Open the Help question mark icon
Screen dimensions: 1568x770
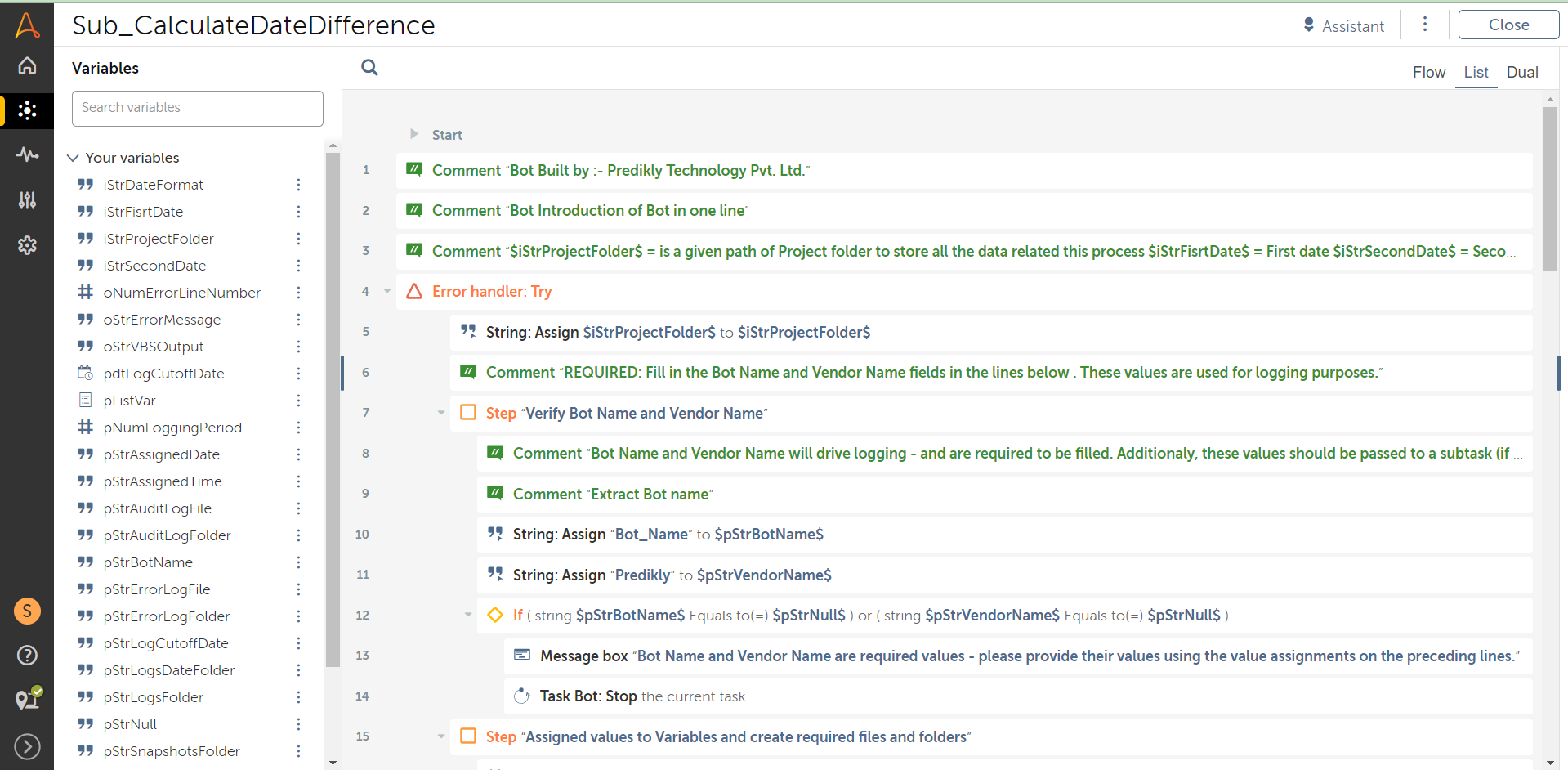click(27, 655)
